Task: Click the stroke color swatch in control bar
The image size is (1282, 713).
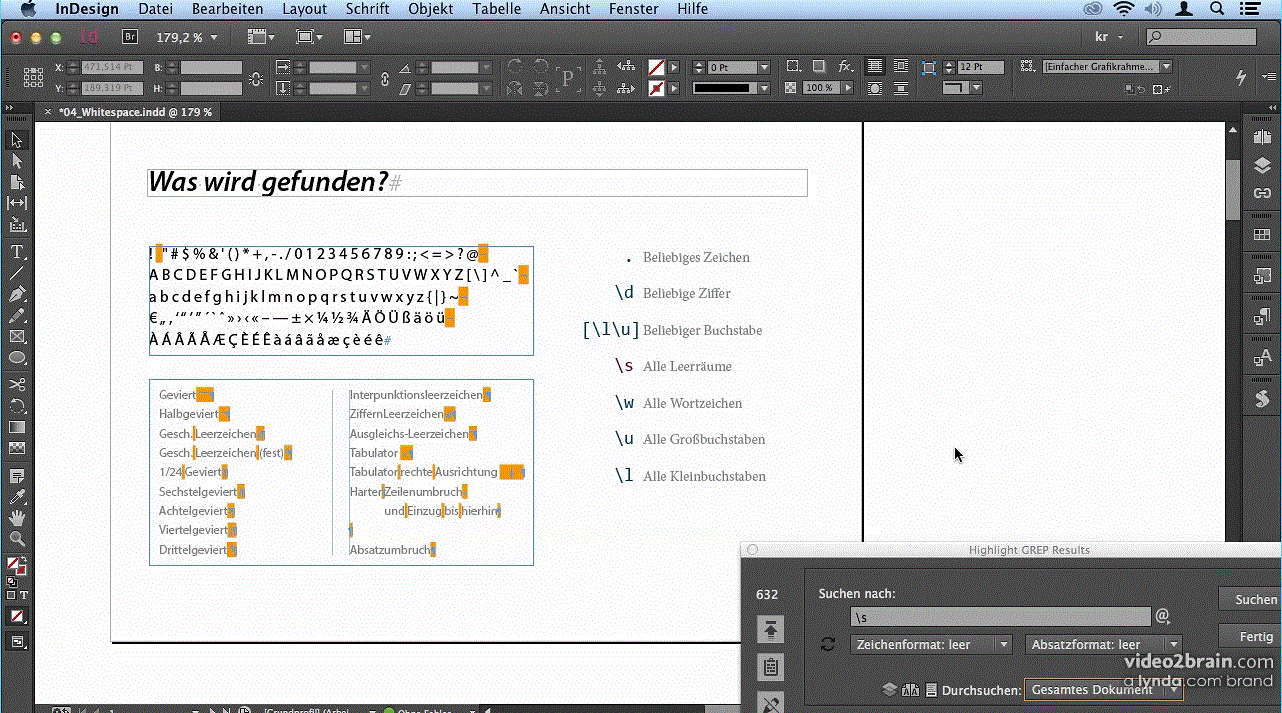Action: pyautogui.click(x=656, y=88)
